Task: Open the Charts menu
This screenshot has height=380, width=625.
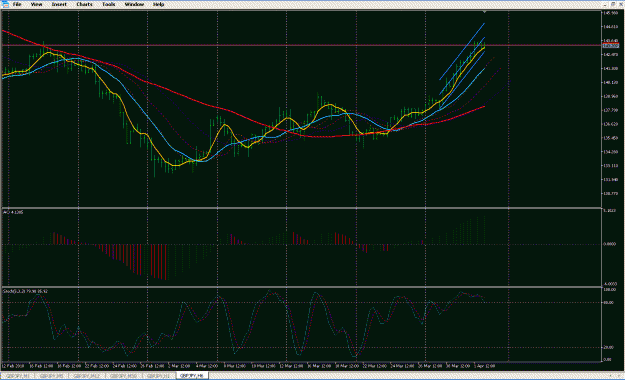Action: click(84, 4)
